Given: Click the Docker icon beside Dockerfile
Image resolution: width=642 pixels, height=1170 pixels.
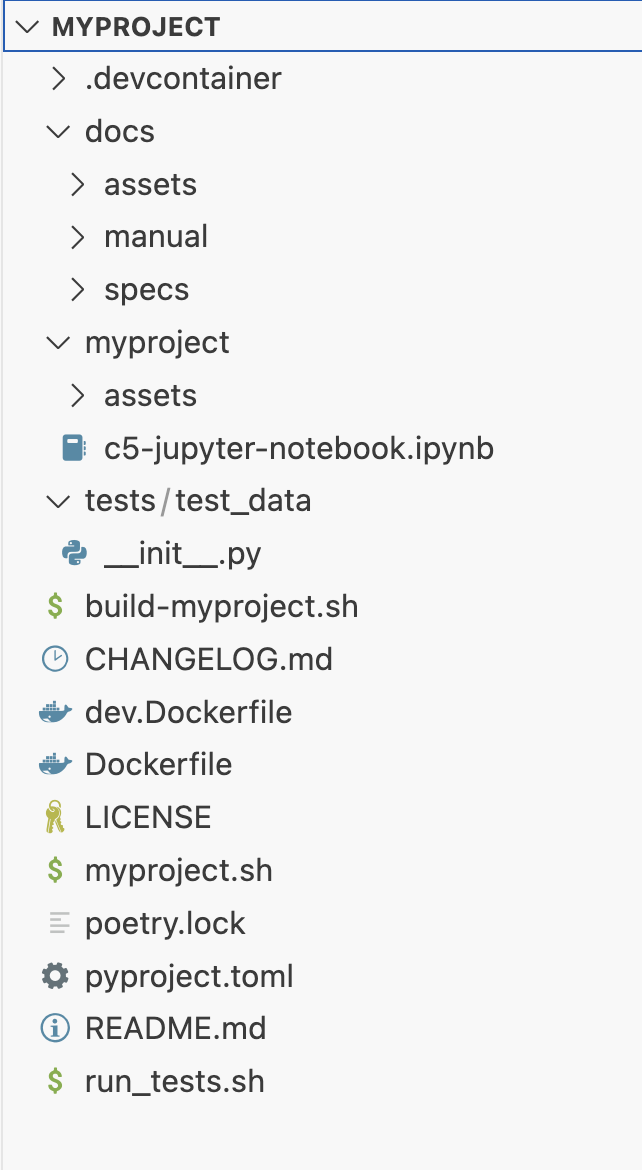Looking at the screenshot, I should coord(55,765).
